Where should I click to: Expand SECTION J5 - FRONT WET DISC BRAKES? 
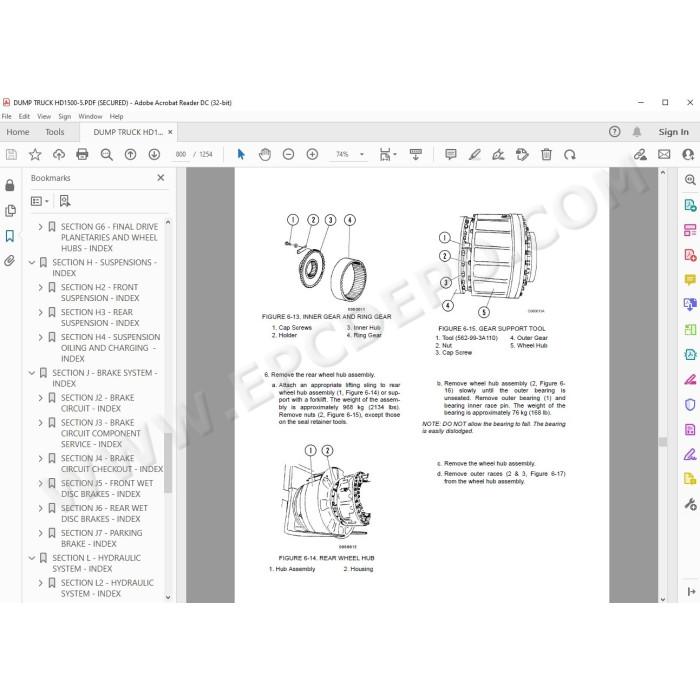point(40,483)
